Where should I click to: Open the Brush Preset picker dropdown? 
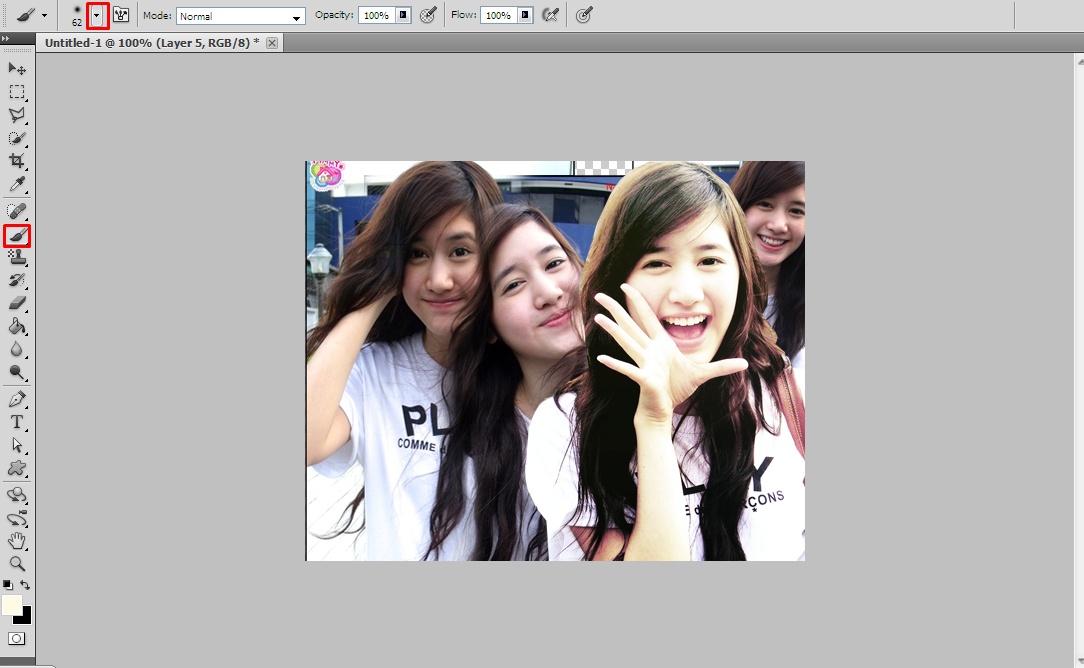[x=97, y=15]
